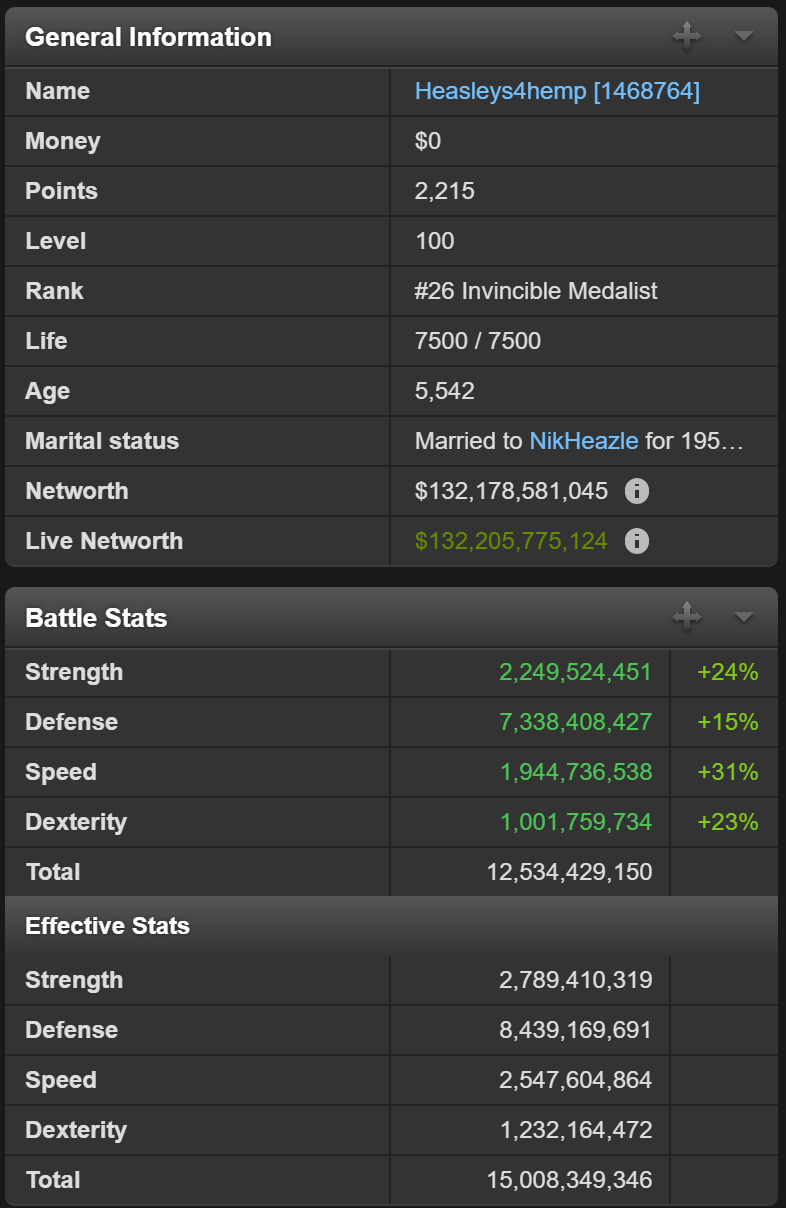The height and width of the screenshot is (1208, 786).
Task: Open the NikHeazle spouse profile link
Action: point(584,441)
